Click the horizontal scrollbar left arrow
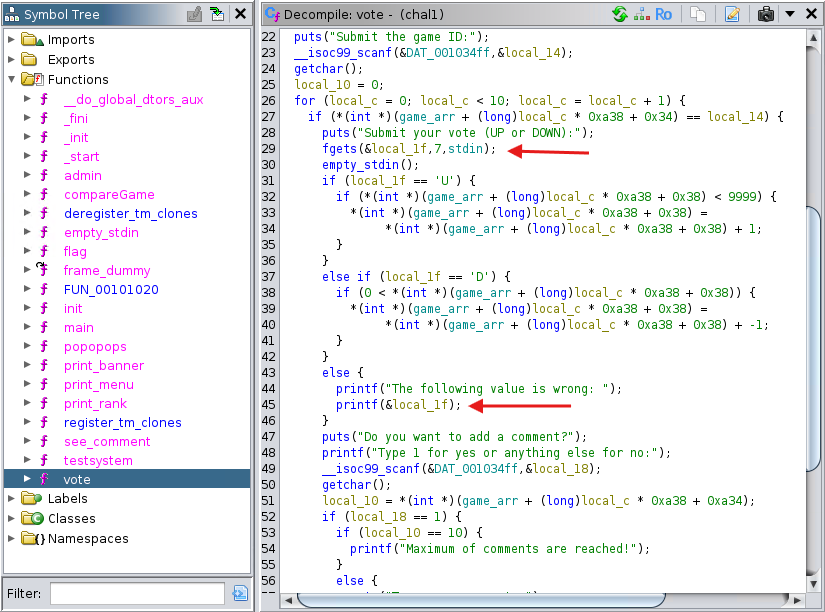The width and height of the screenshot is (825, 612). coord(288,600)
